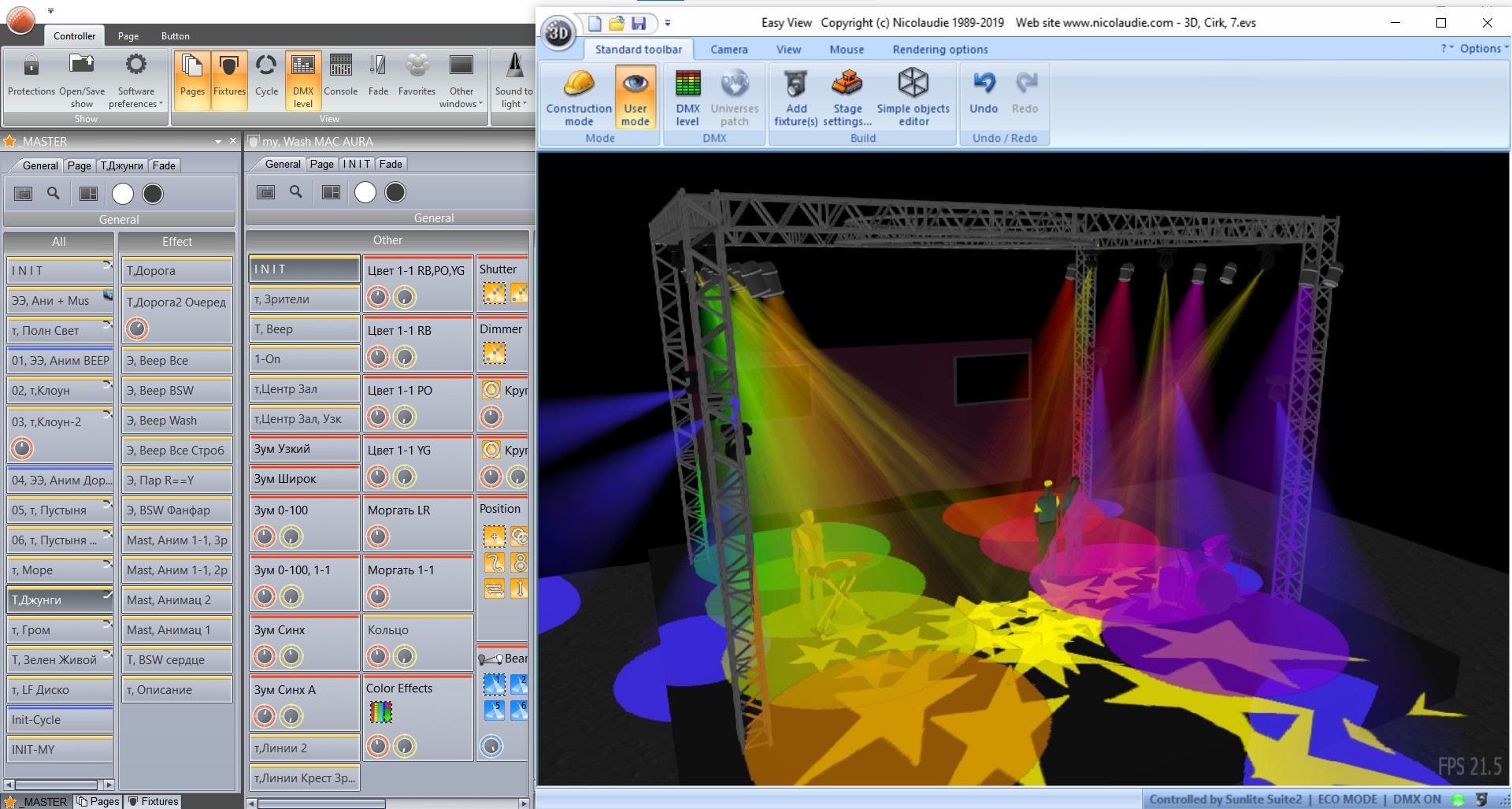Open the Add fixture(s) tool
1512x809 pixels.
(x=795, y=98)
